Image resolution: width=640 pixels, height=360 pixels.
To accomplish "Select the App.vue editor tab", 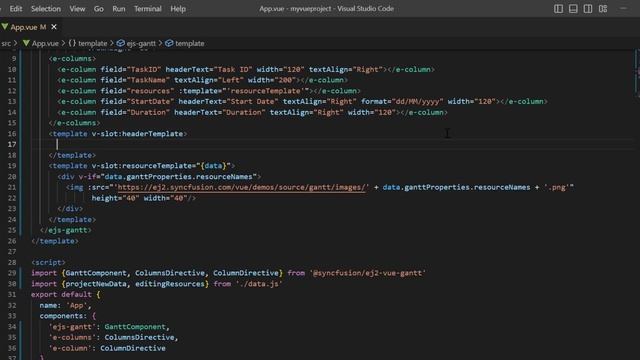I will pyautogui.click(x=28, y=27).
